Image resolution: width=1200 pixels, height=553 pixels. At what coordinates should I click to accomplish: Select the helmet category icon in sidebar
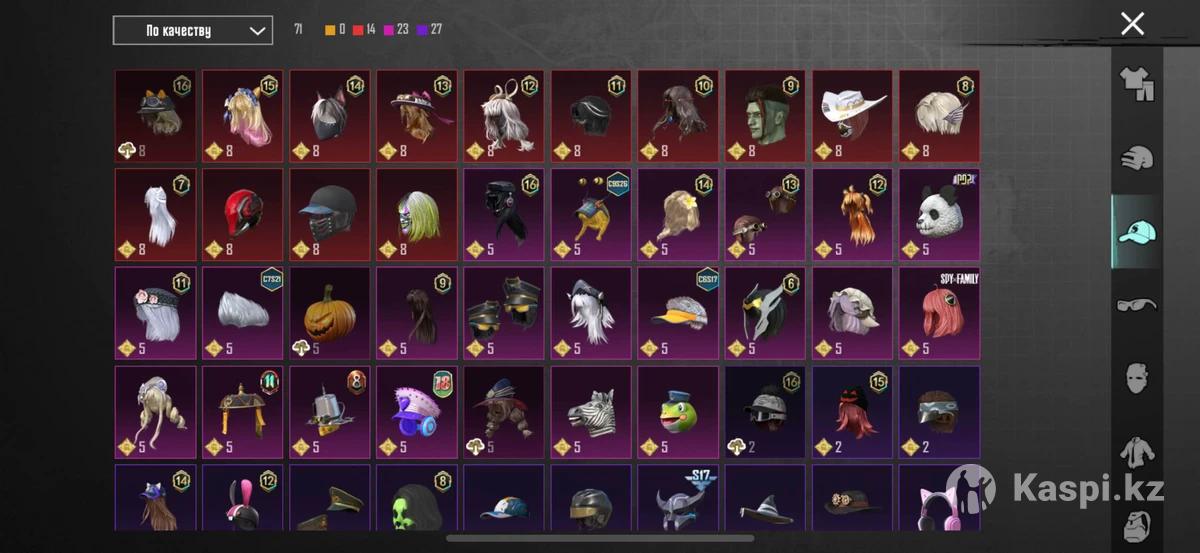(1136, 158)
